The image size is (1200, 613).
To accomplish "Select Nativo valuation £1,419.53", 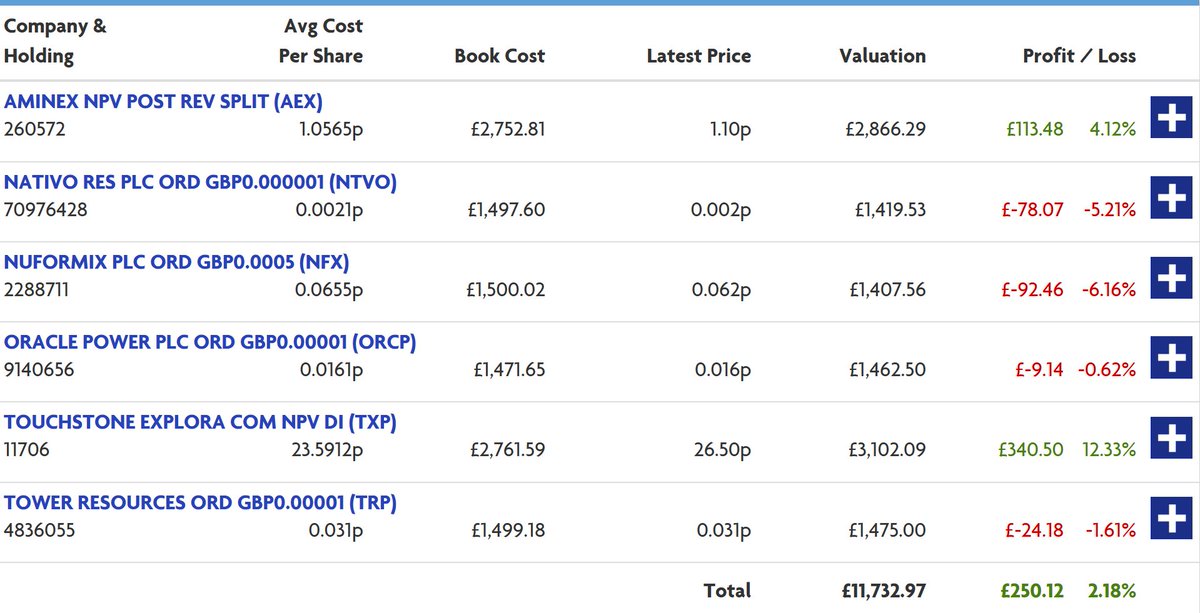I will pos(890,209).
